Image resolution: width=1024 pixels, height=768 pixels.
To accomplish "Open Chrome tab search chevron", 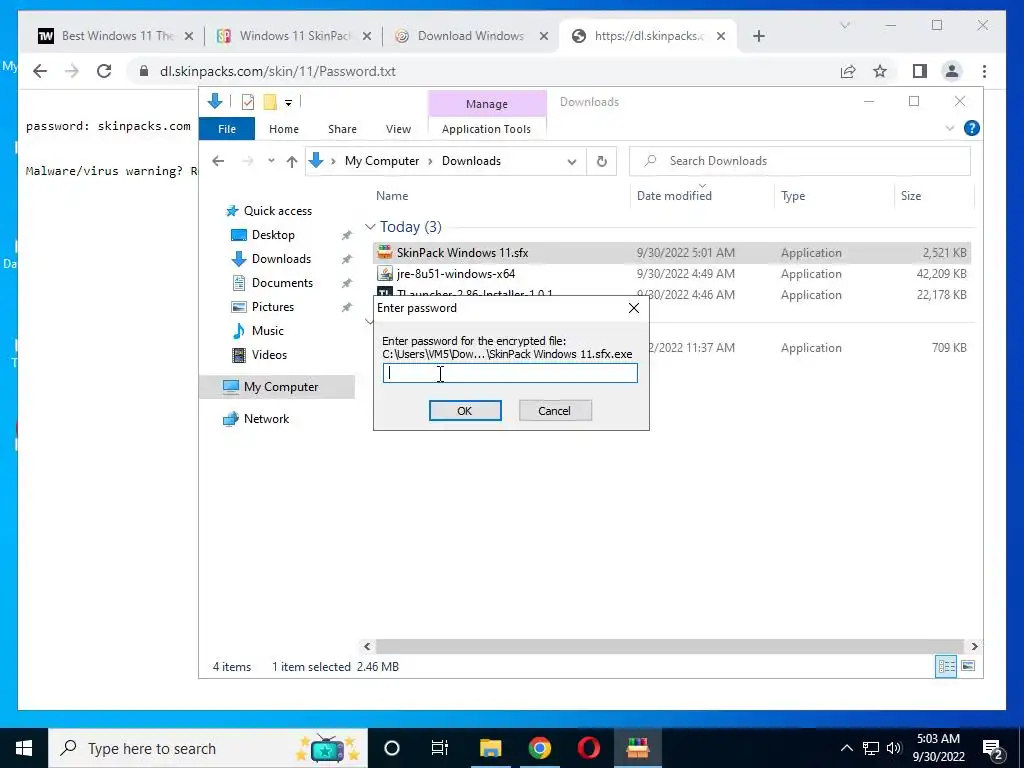I will [x=844, y=25].
